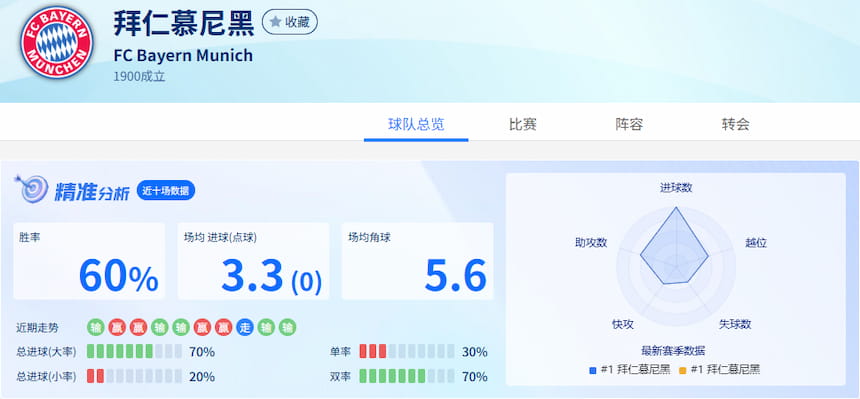Viewport: 860px width, 399px height.
Task: Open the 阵容 tab
Action: click(629, 124)
